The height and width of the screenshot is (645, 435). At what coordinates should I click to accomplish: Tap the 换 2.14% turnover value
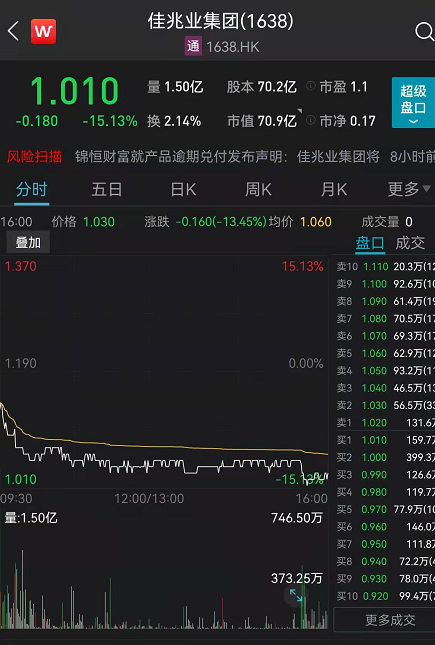click(x=174, y=121)
